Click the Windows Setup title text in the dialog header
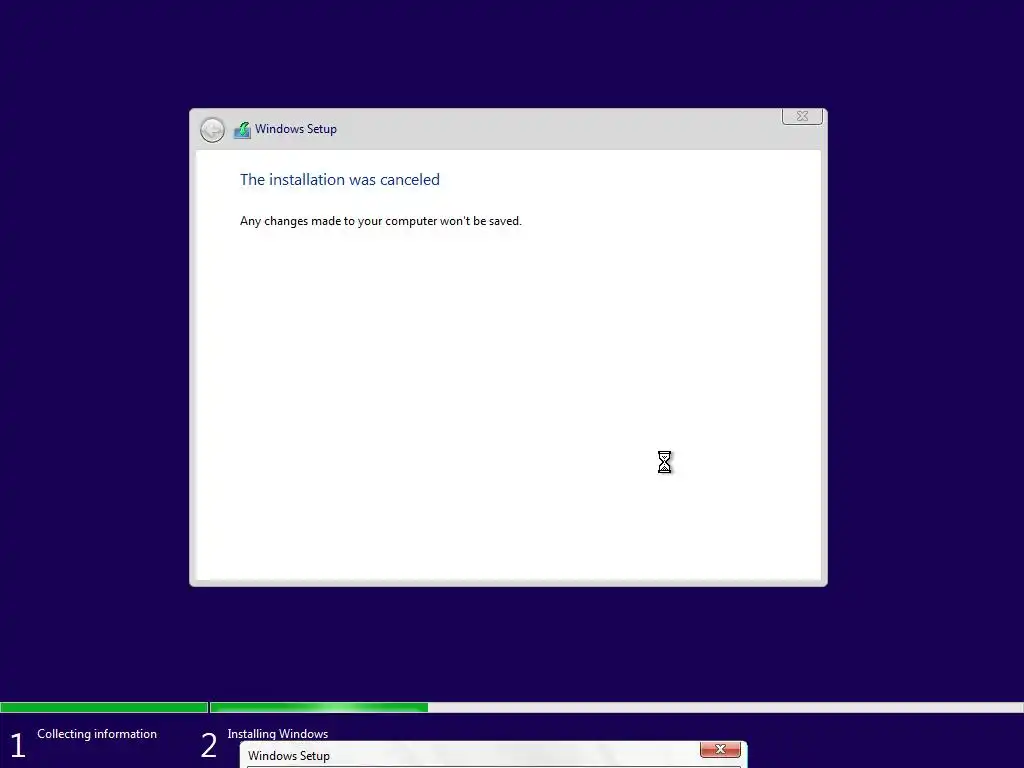Viewport: 1024px width, 768px height. 296,129
